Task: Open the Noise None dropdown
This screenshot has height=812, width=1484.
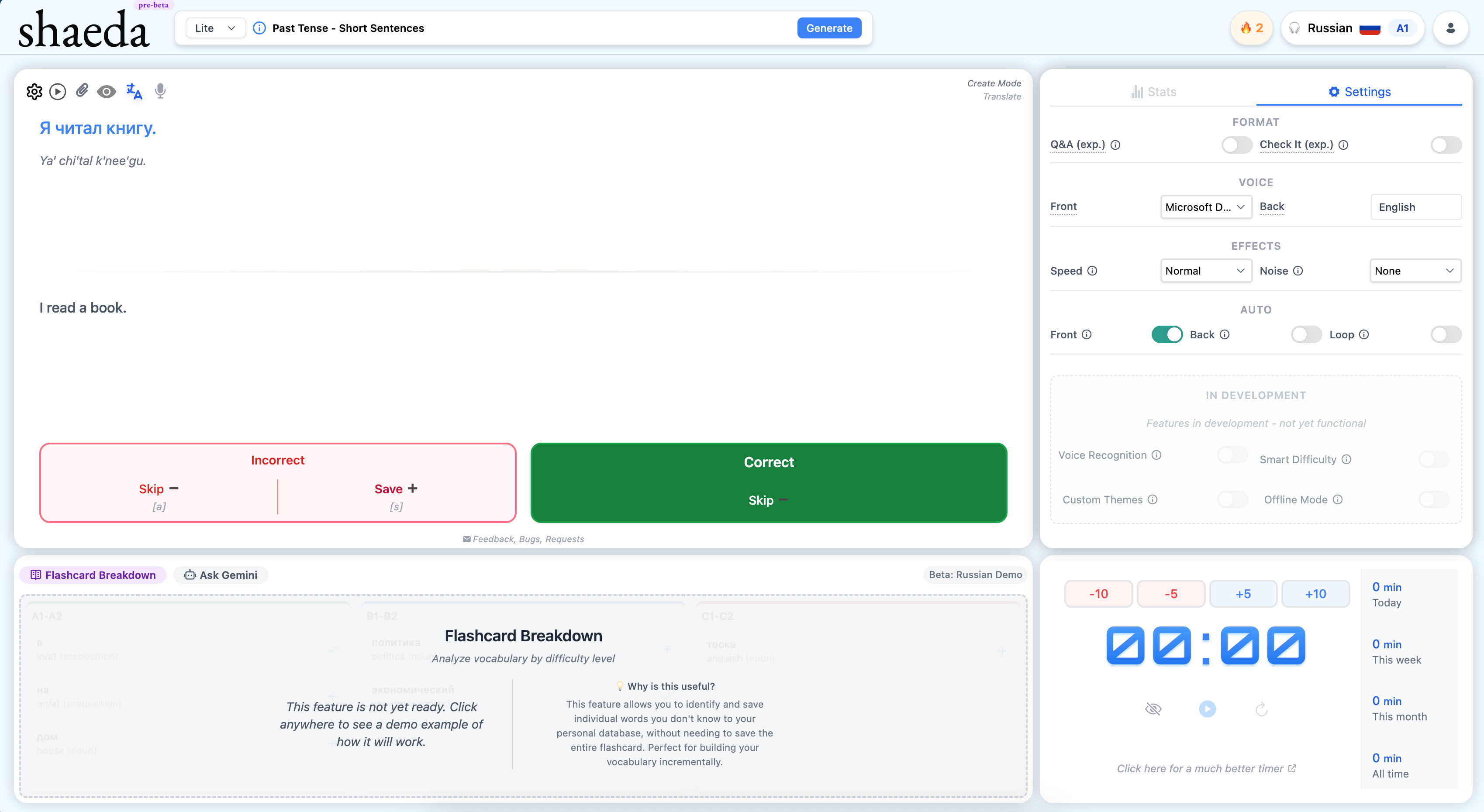Action: coord(1414,271)
